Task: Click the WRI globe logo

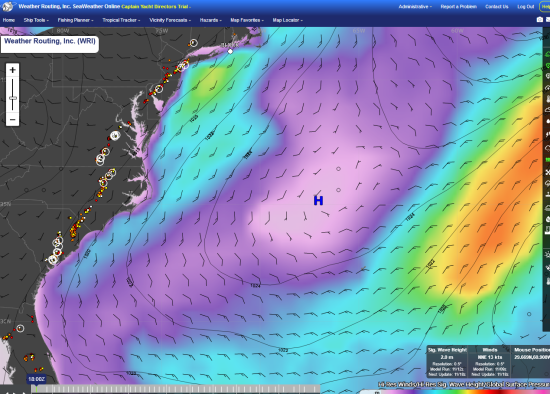Action: coord(8,6)
